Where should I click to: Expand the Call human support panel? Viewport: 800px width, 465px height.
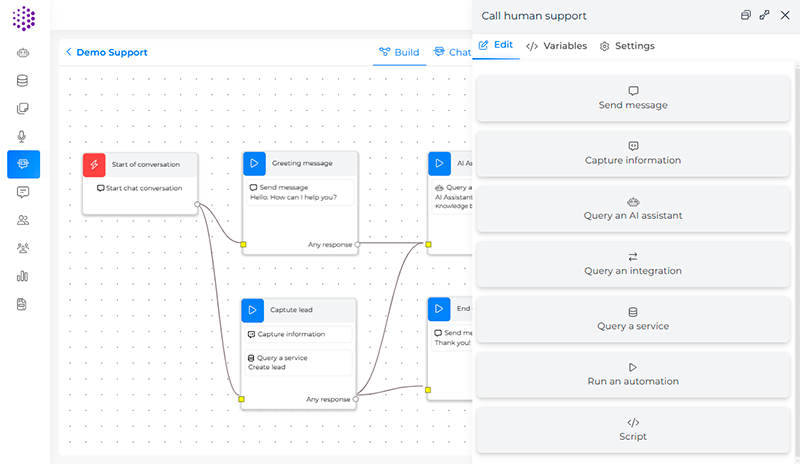(x=765, y=15)
